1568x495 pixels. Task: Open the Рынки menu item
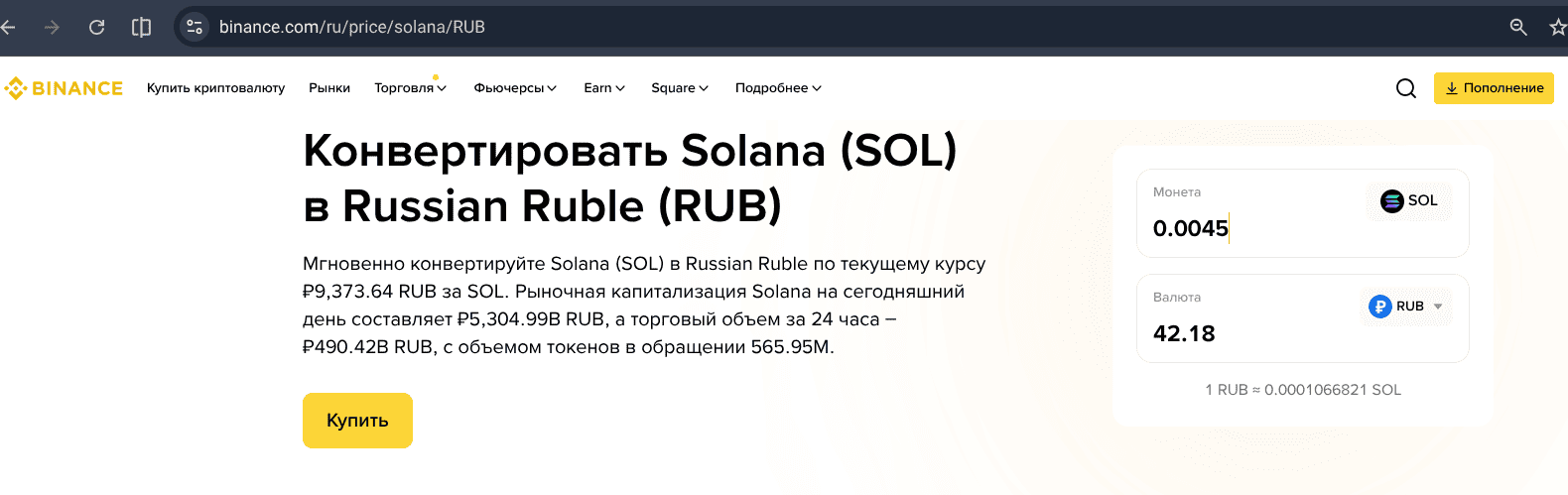329,88
